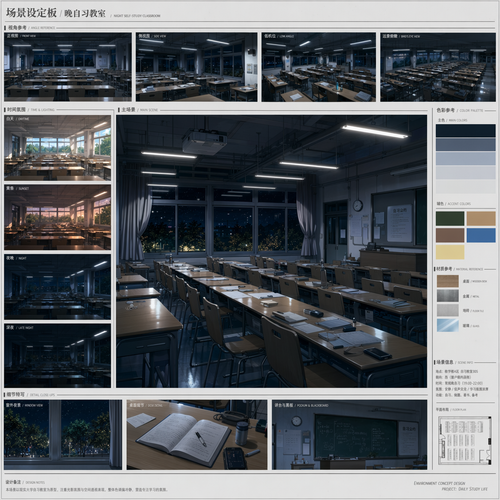Open the Low Angle reference thumbnail
This screenshot has height=500, width=500.
point(319,67)
